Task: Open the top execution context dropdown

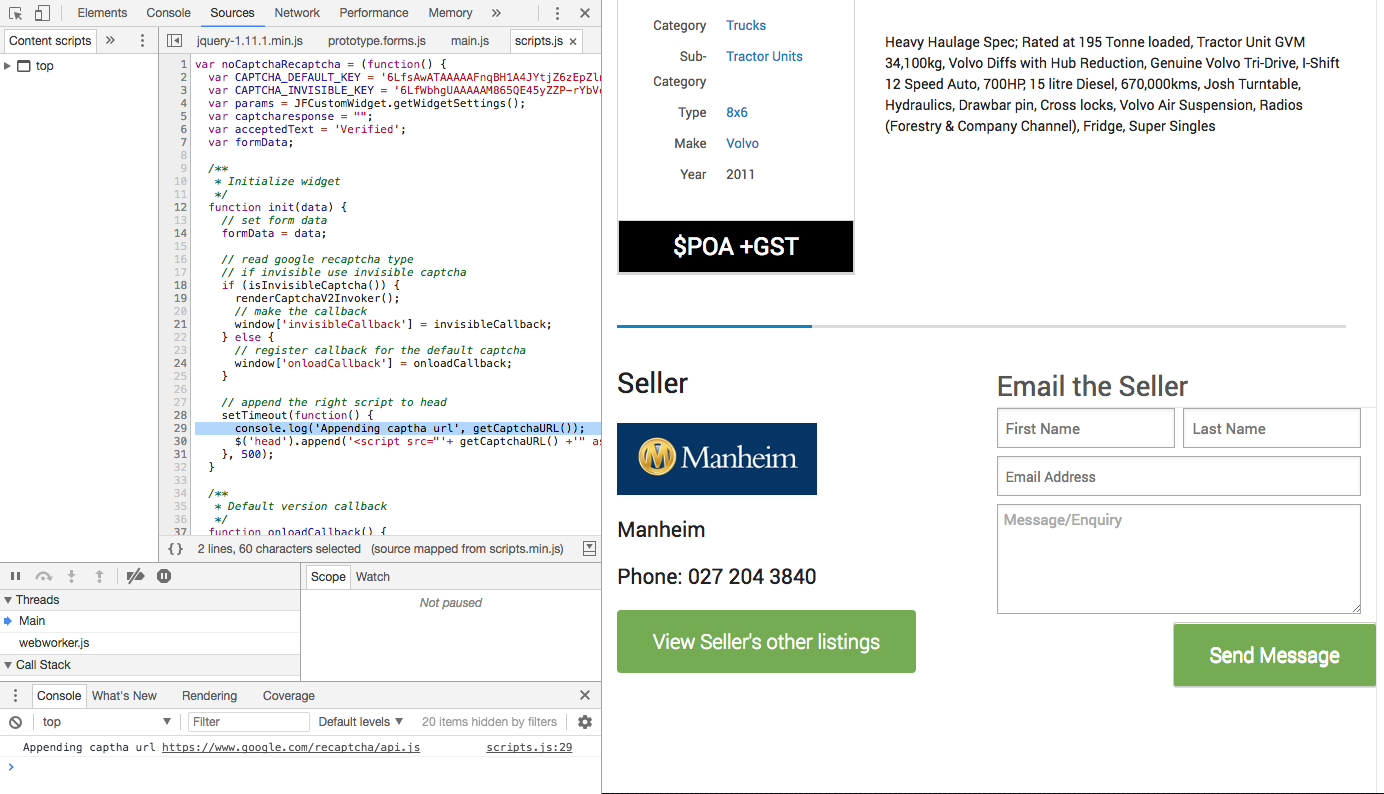Action: (107, 722)
